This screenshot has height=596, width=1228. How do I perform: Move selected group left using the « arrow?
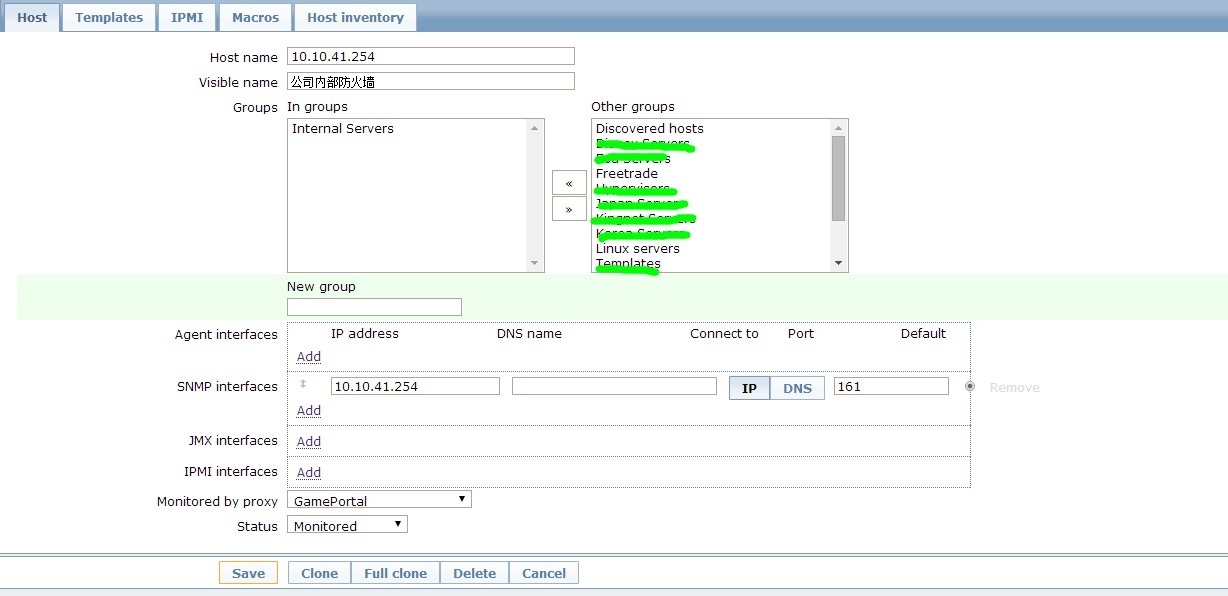coord(568,182)
